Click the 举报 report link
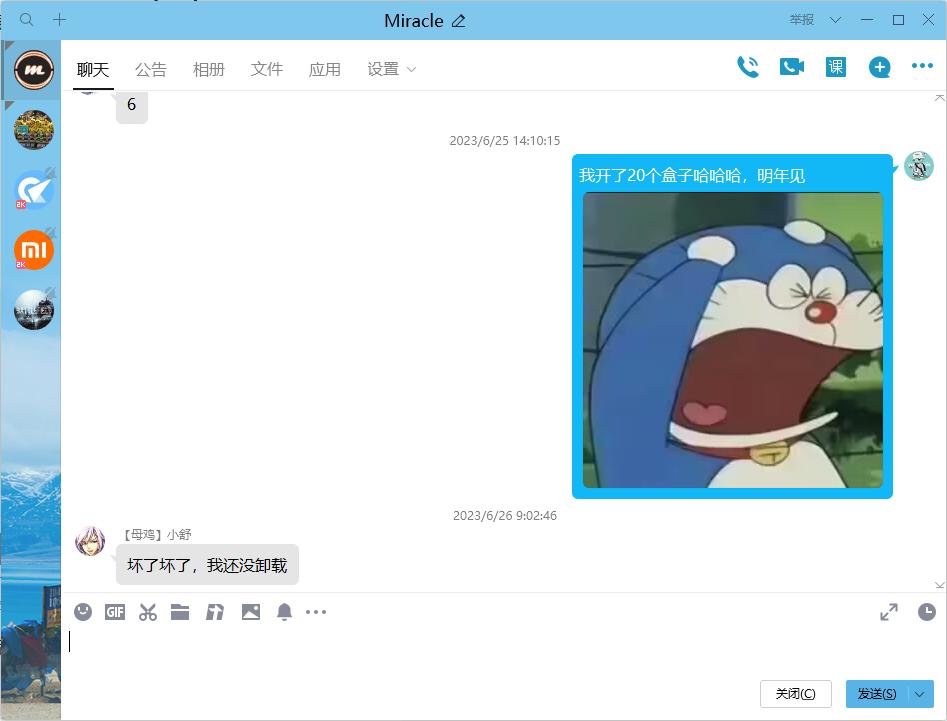947x721 pixels. coord(803,19)
